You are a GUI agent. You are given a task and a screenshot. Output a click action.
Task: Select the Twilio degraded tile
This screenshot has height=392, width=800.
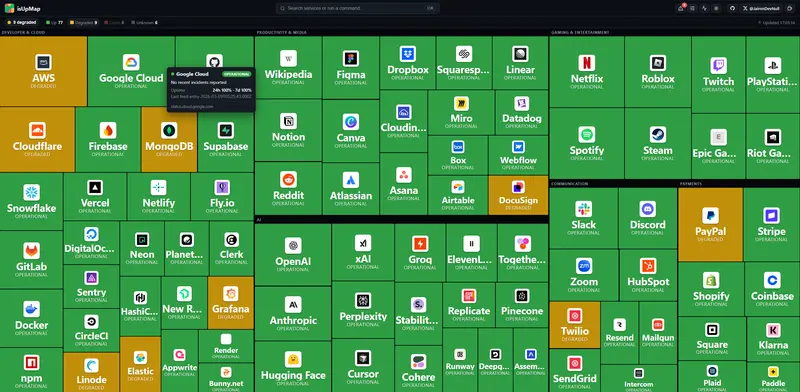coord(575,325)
